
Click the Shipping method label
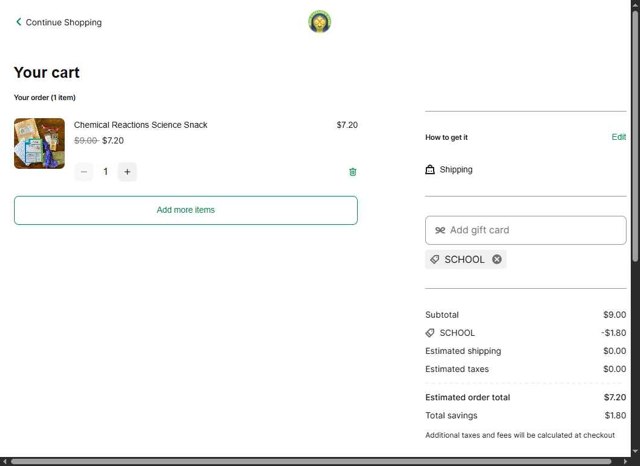(x=456, y=170)
